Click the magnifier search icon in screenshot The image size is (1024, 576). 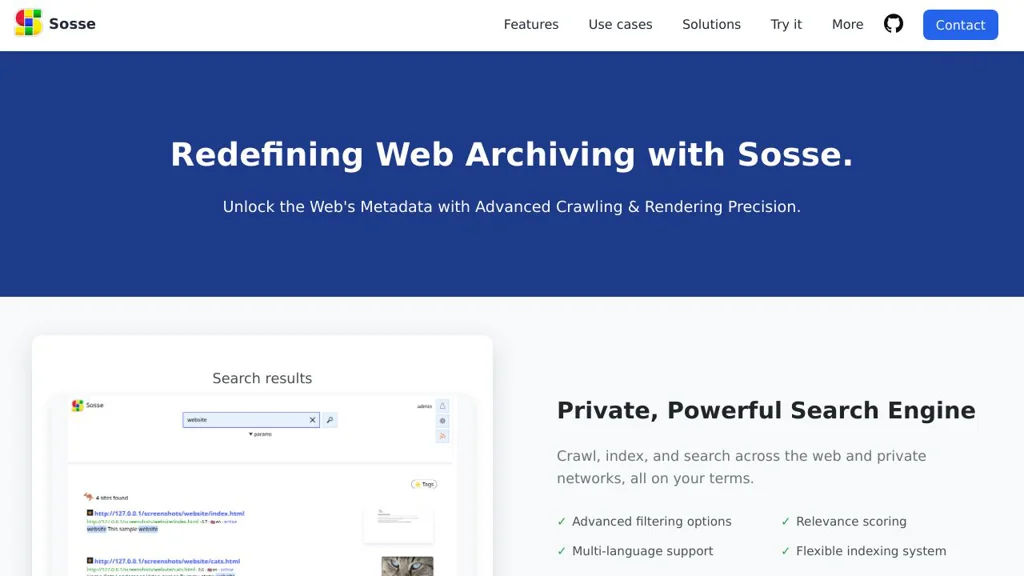pos(330,420)
